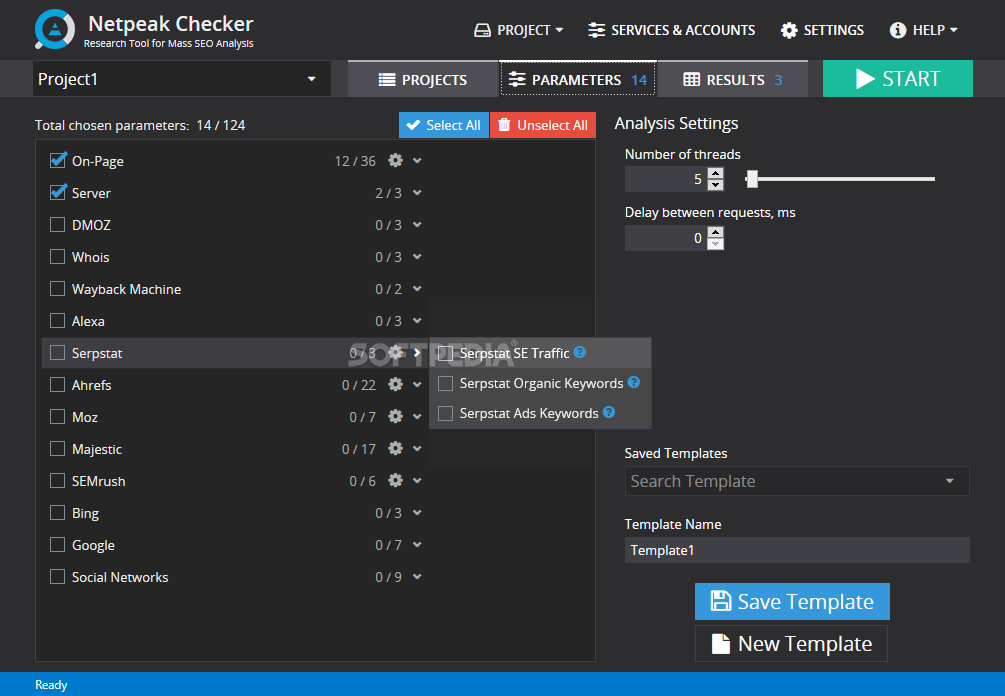Enable the SEMrush checkbox
The width and height of the screenshot is (1005, 696).
pos(58,481)
